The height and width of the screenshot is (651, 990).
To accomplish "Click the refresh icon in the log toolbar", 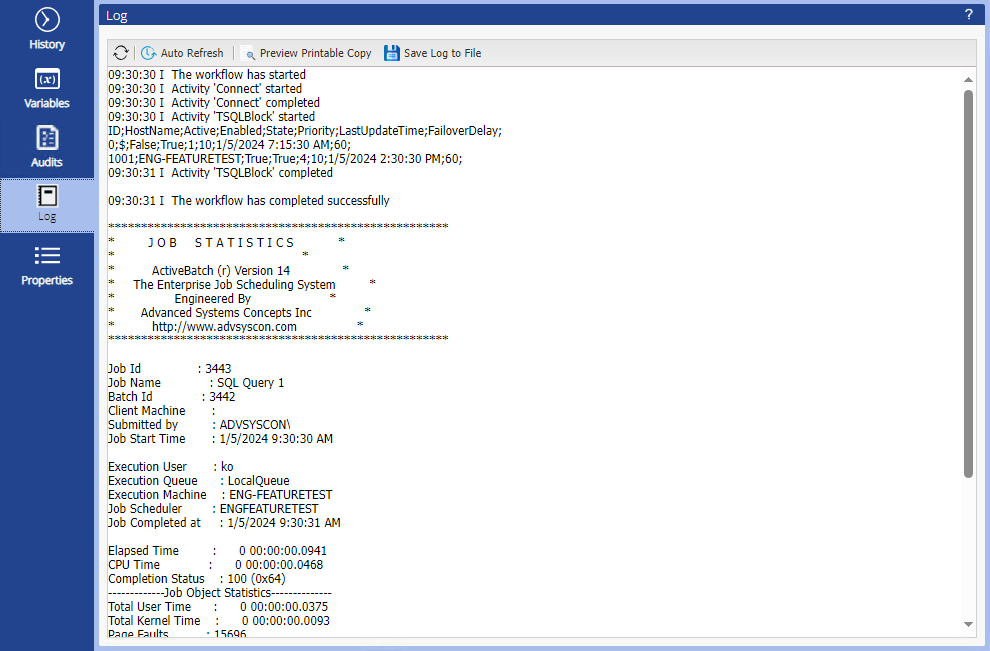I will pos(120,52).
